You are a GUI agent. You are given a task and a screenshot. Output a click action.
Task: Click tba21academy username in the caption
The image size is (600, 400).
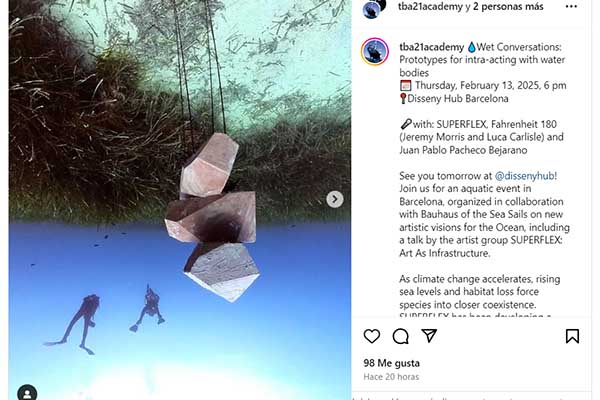click(431, 47)
